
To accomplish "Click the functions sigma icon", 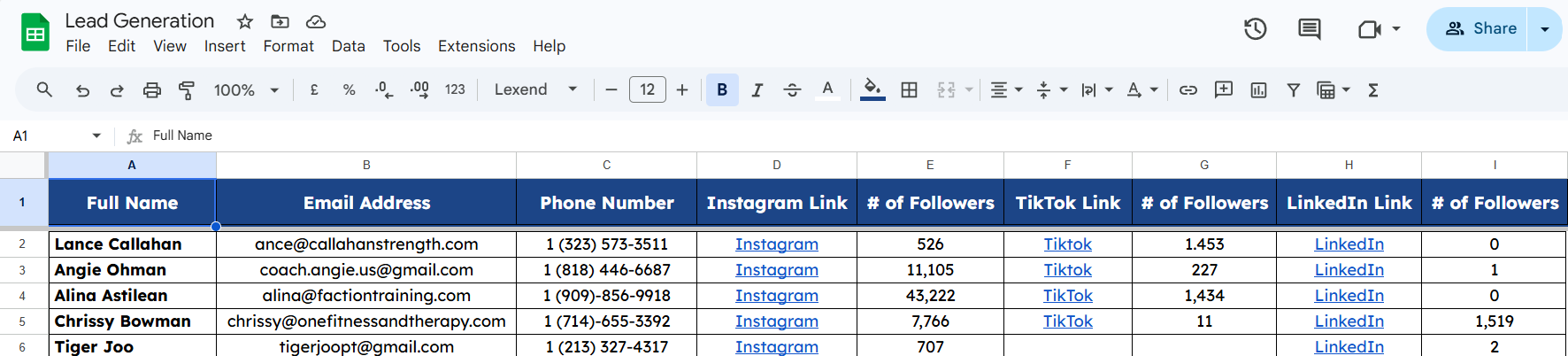I will click(1373, 89).
